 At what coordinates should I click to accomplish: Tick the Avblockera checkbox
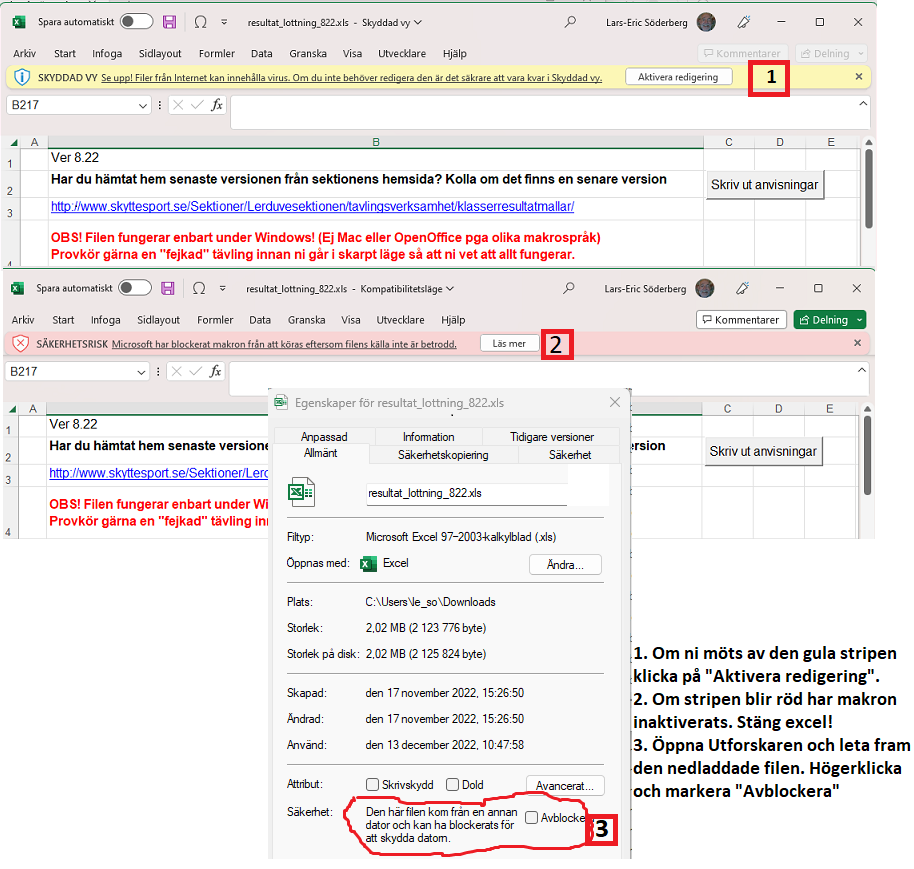pyautogui.click(x=531, y=817)
